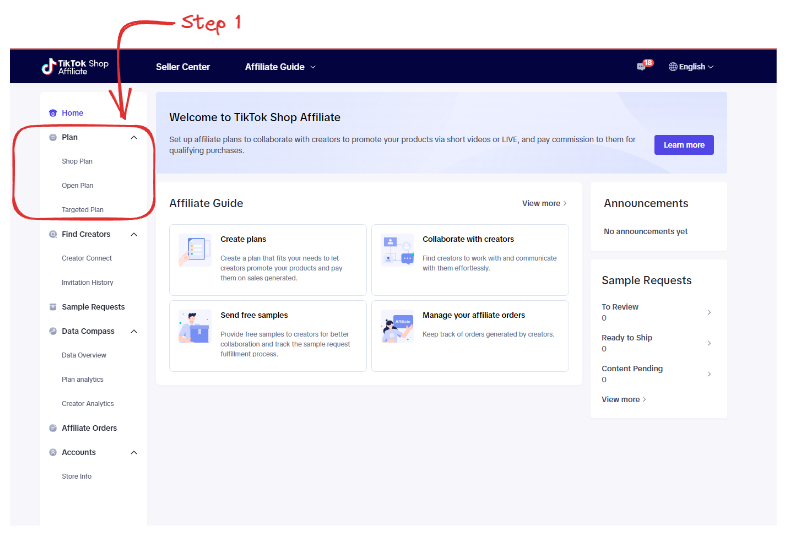Click the Ready to Ship label
Viewport: 786px width, 535px height.
click(x=627, y=338)
